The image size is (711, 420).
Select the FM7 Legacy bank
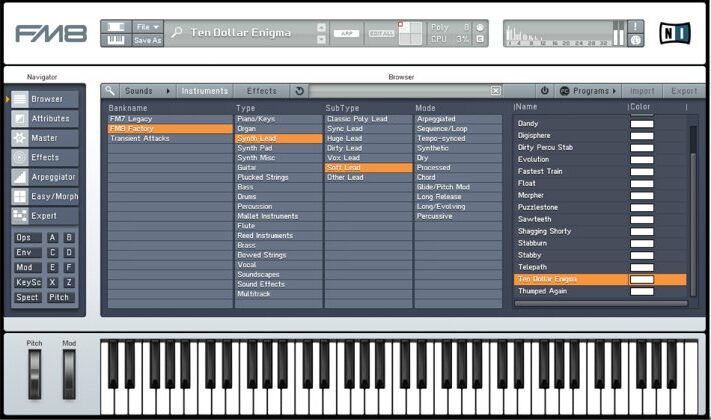click(170, 119)
